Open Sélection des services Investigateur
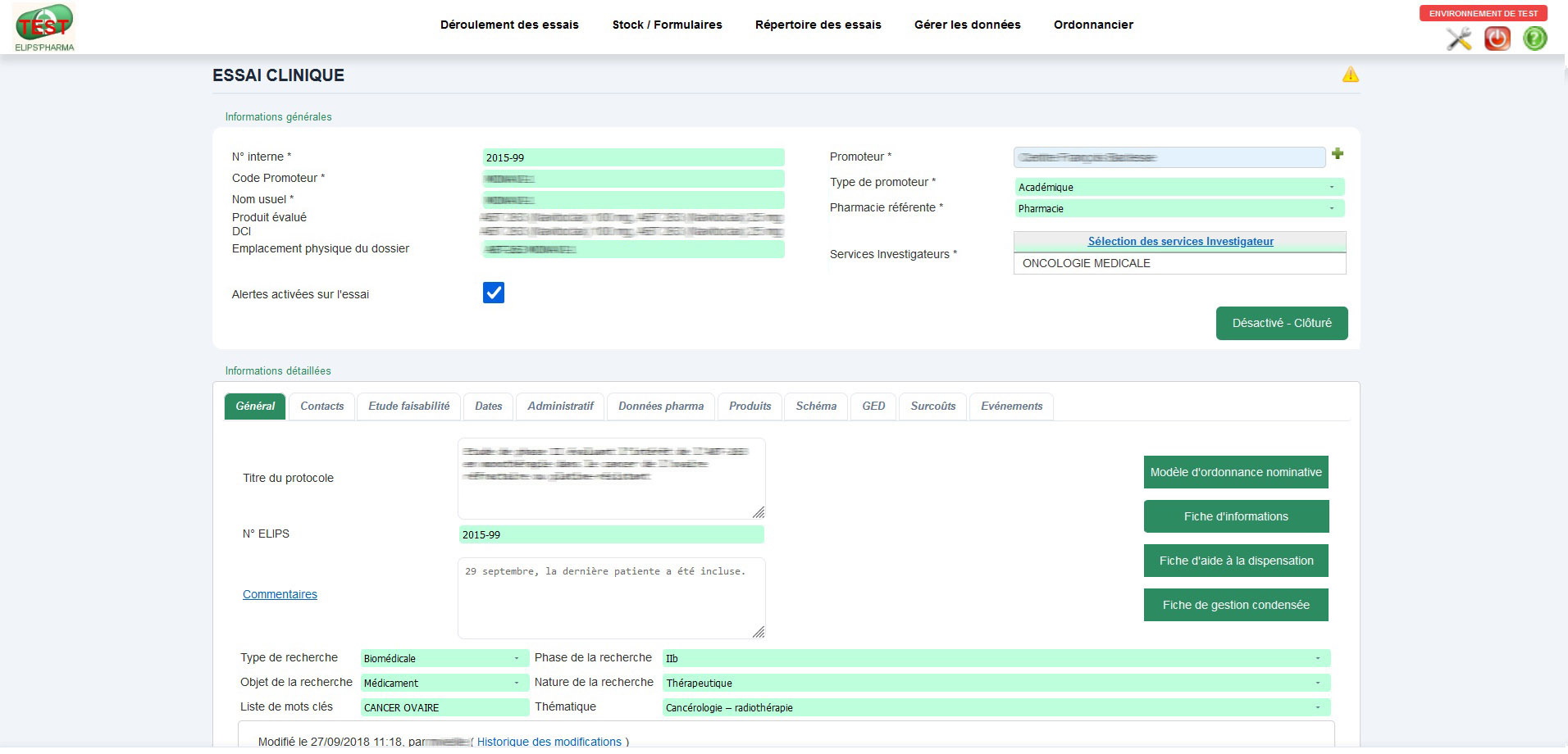The height and width of the screenshot is (754, 1568). pos(1179,241)
